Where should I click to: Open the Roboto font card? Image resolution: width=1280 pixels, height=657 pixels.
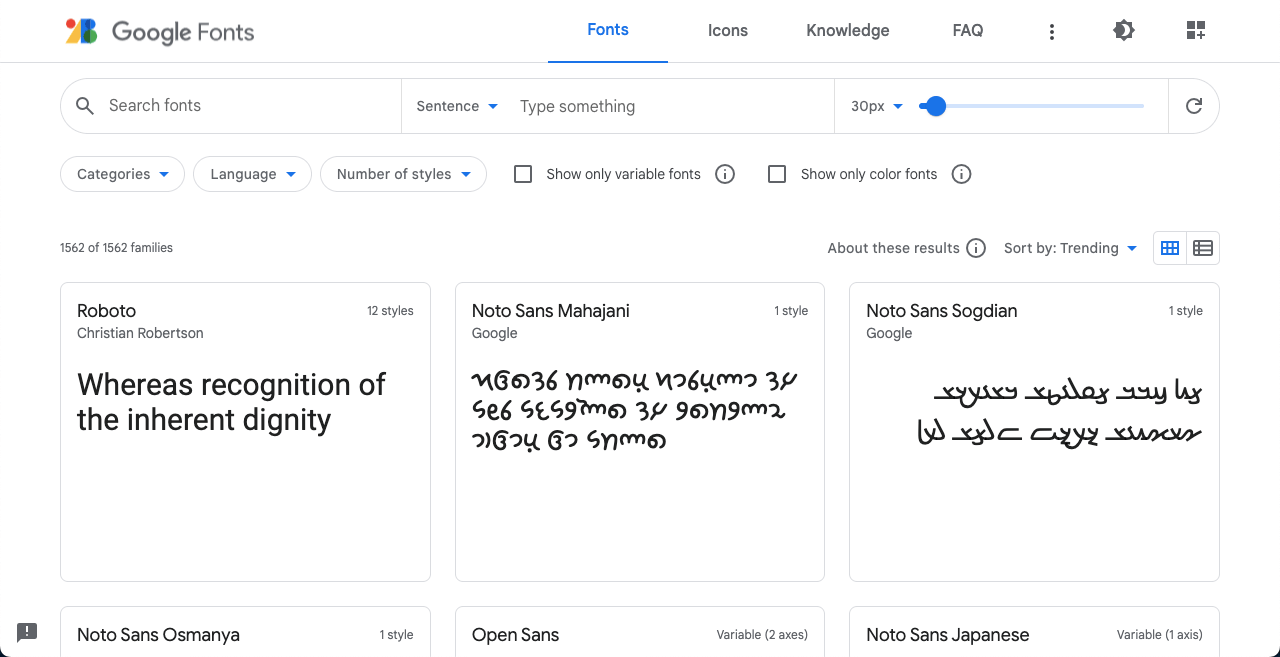pyautogui.click(x=245, y=432)
